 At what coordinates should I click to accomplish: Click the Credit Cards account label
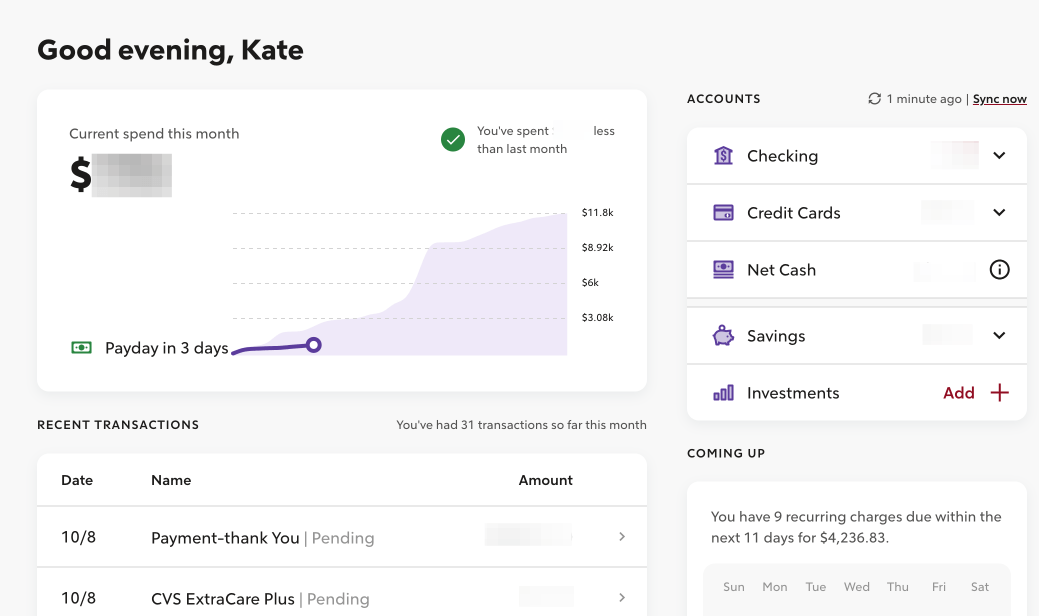coord(794,213)
